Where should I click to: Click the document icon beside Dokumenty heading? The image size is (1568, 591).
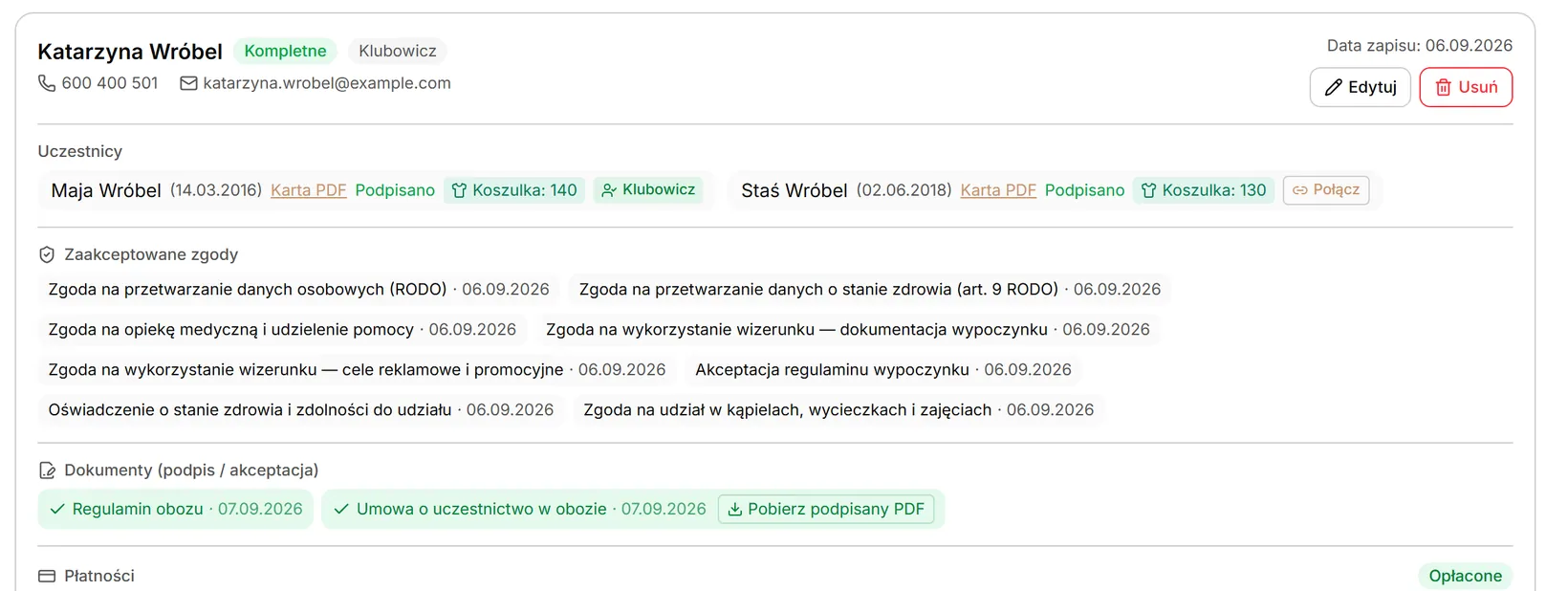click(47, 471)
